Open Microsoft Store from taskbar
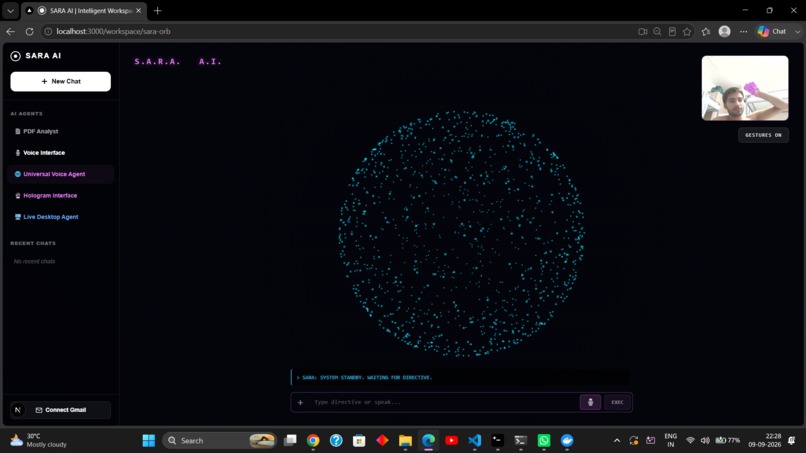Viewport: 806px width, 453px height. coord(359,441)
